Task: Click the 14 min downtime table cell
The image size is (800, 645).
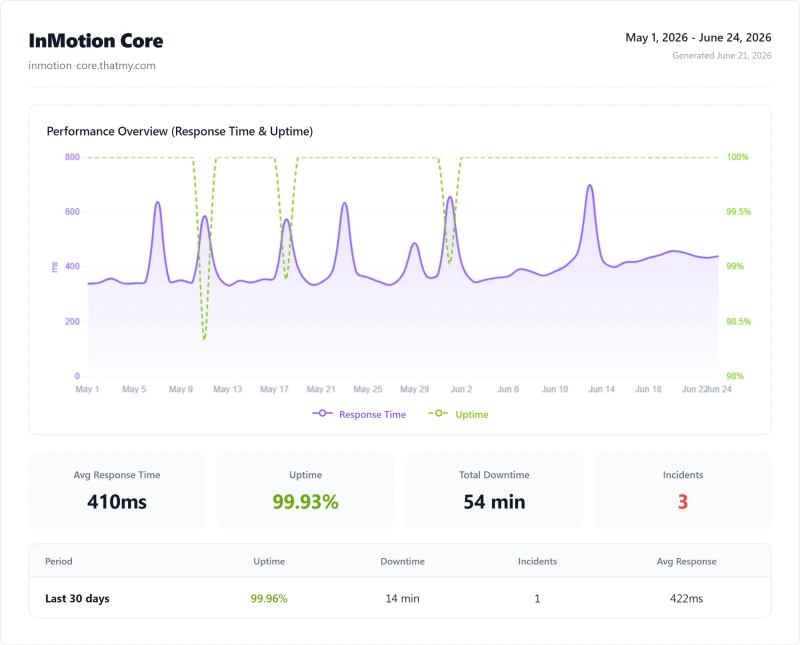Action: coord(402,599)
